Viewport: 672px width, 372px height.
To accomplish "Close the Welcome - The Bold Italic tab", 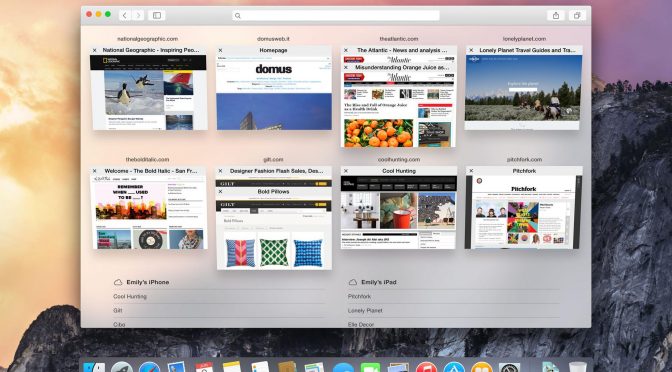I will click(95, 171).
